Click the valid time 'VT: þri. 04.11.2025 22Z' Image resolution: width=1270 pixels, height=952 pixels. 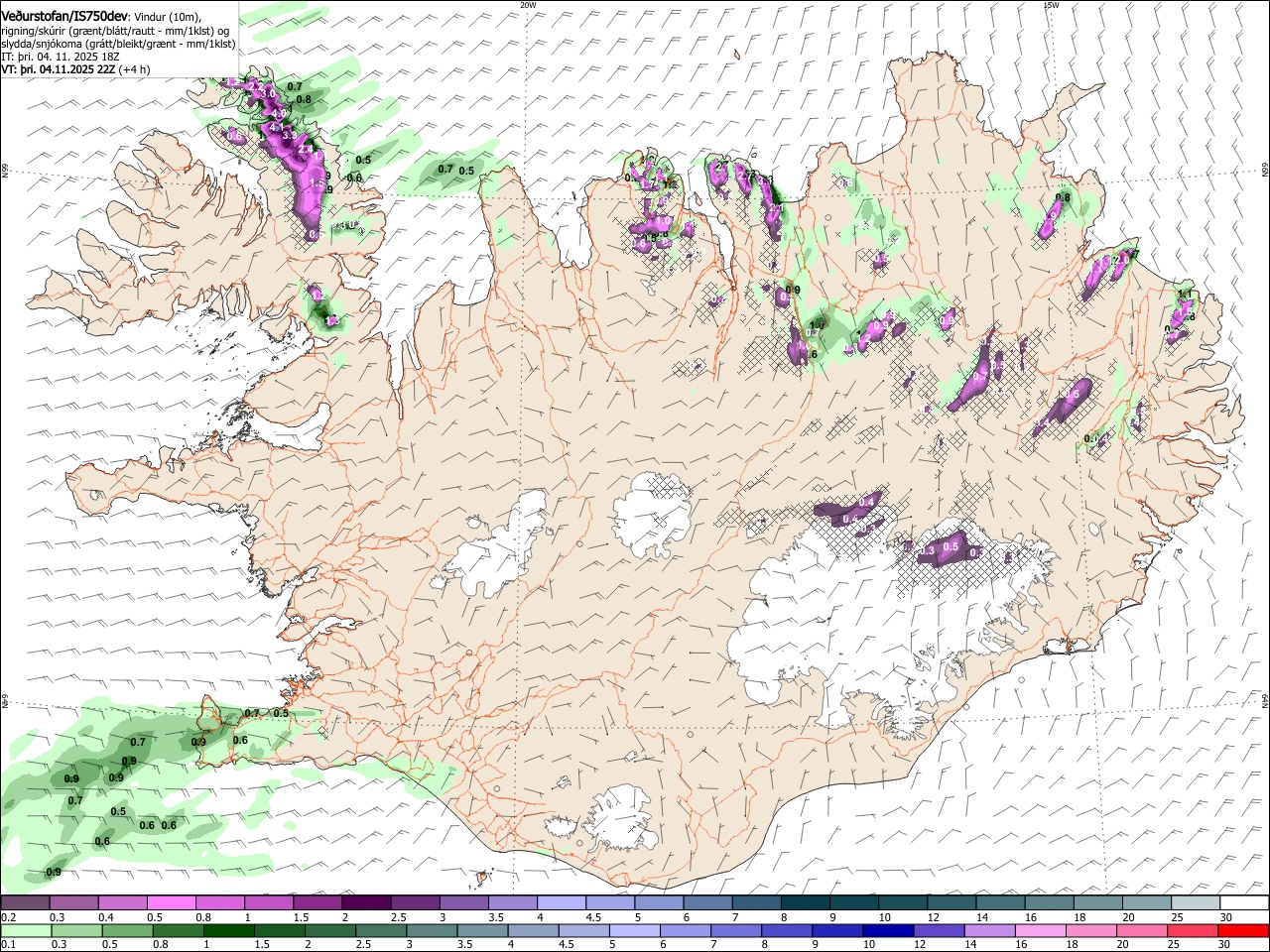coord(59,69)
